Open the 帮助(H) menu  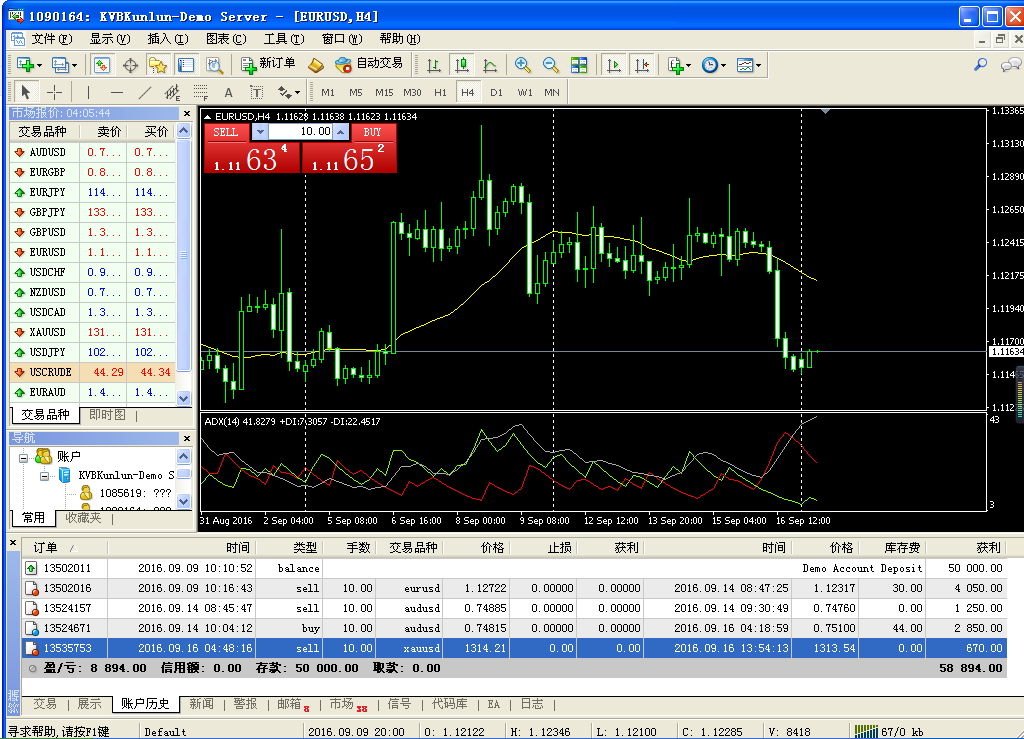pyautogui.click(x=400, y=39)
